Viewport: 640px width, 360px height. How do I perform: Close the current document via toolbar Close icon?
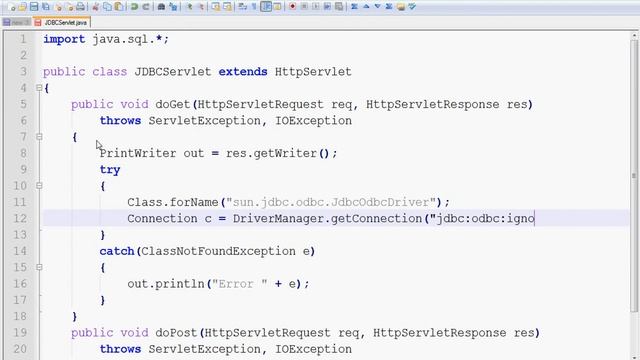(x=58, y=7)
